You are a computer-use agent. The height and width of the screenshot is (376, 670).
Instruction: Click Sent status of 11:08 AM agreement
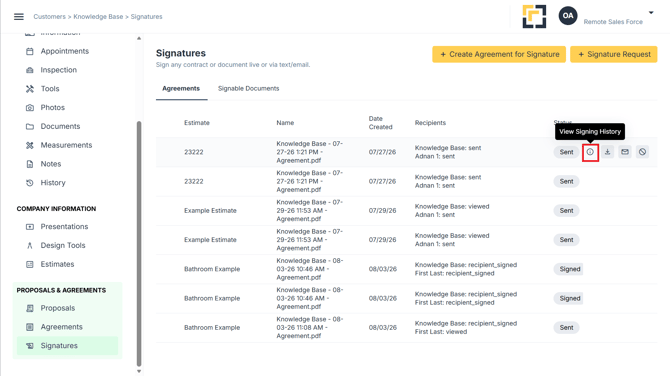(567, 328)
